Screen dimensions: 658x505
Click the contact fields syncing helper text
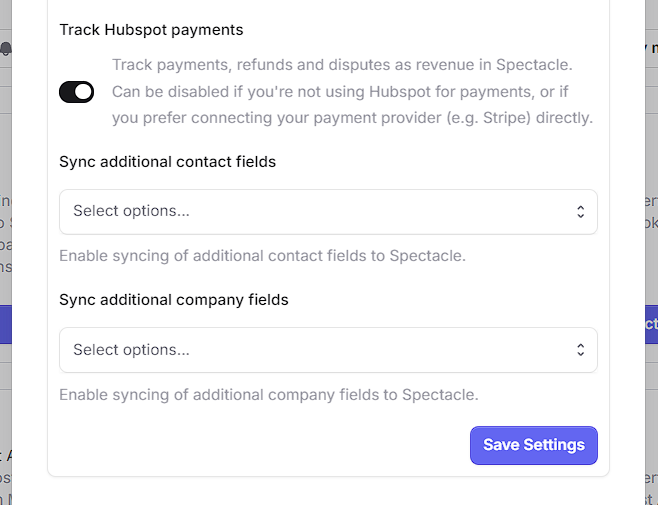(262, 256)
